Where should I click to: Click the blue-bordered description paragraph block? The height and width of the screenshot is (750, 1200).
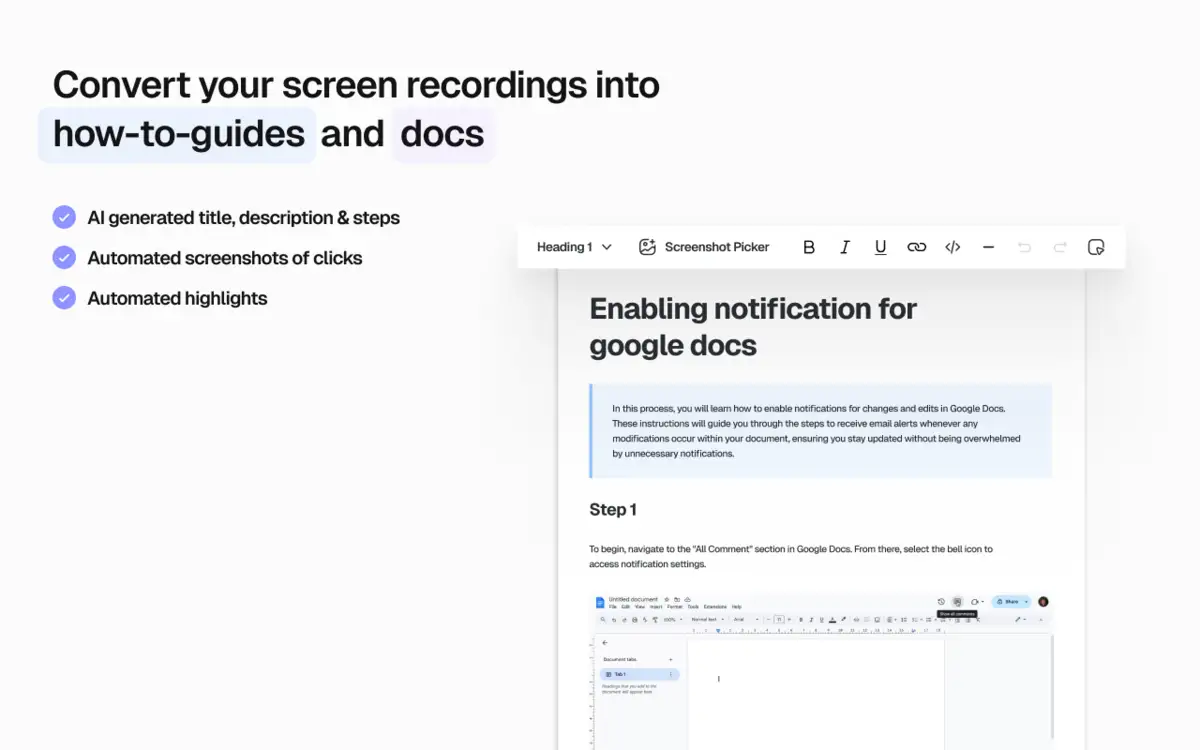tap(820, 431)
